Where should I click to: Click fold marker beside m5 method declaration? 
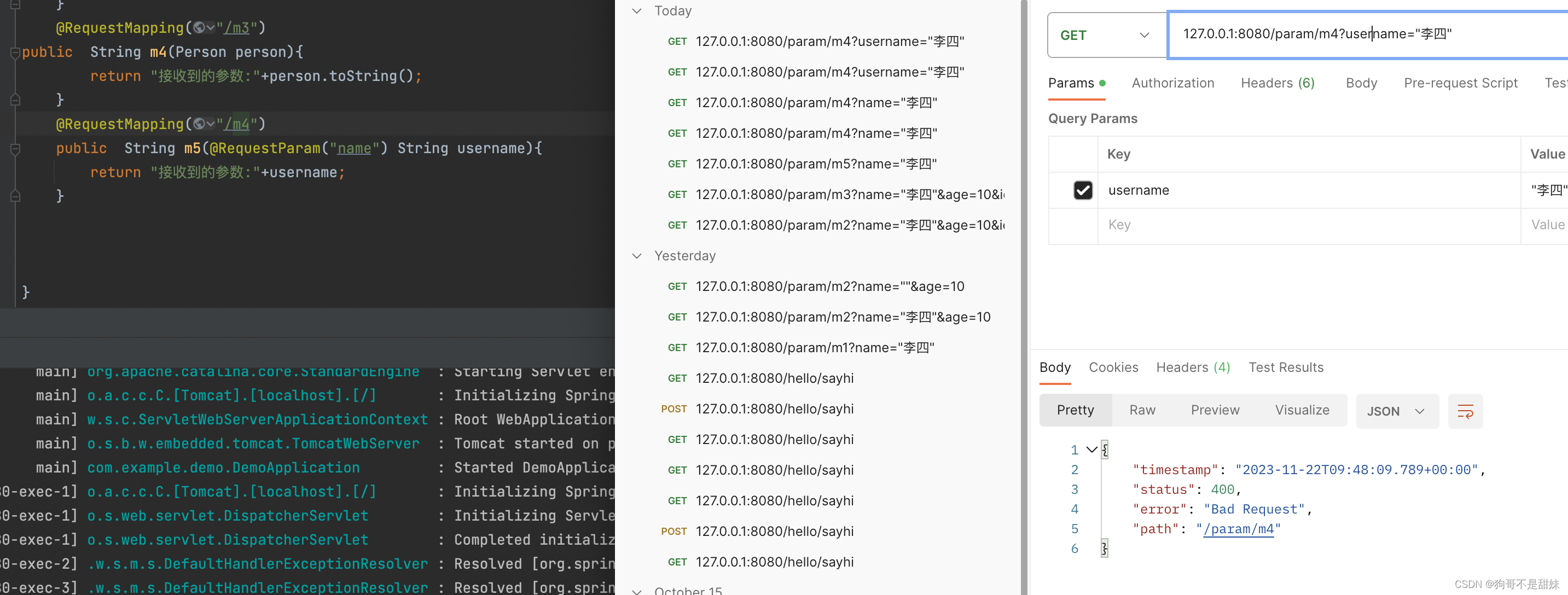15,148
